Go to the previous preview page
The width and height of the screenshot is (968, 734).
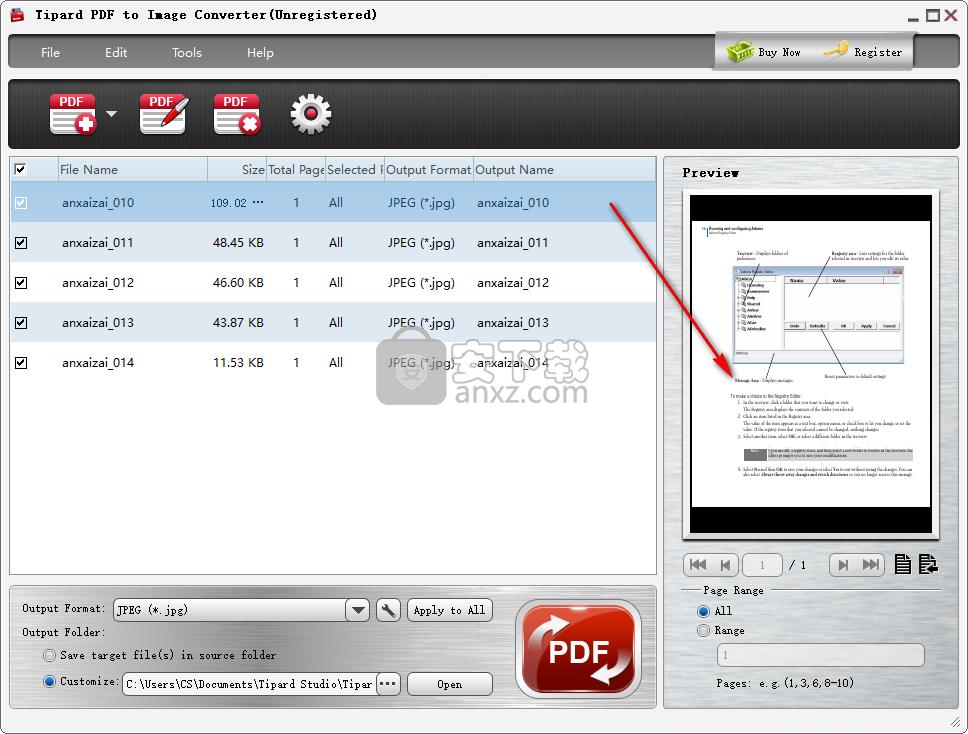click(x=725, y=565)
